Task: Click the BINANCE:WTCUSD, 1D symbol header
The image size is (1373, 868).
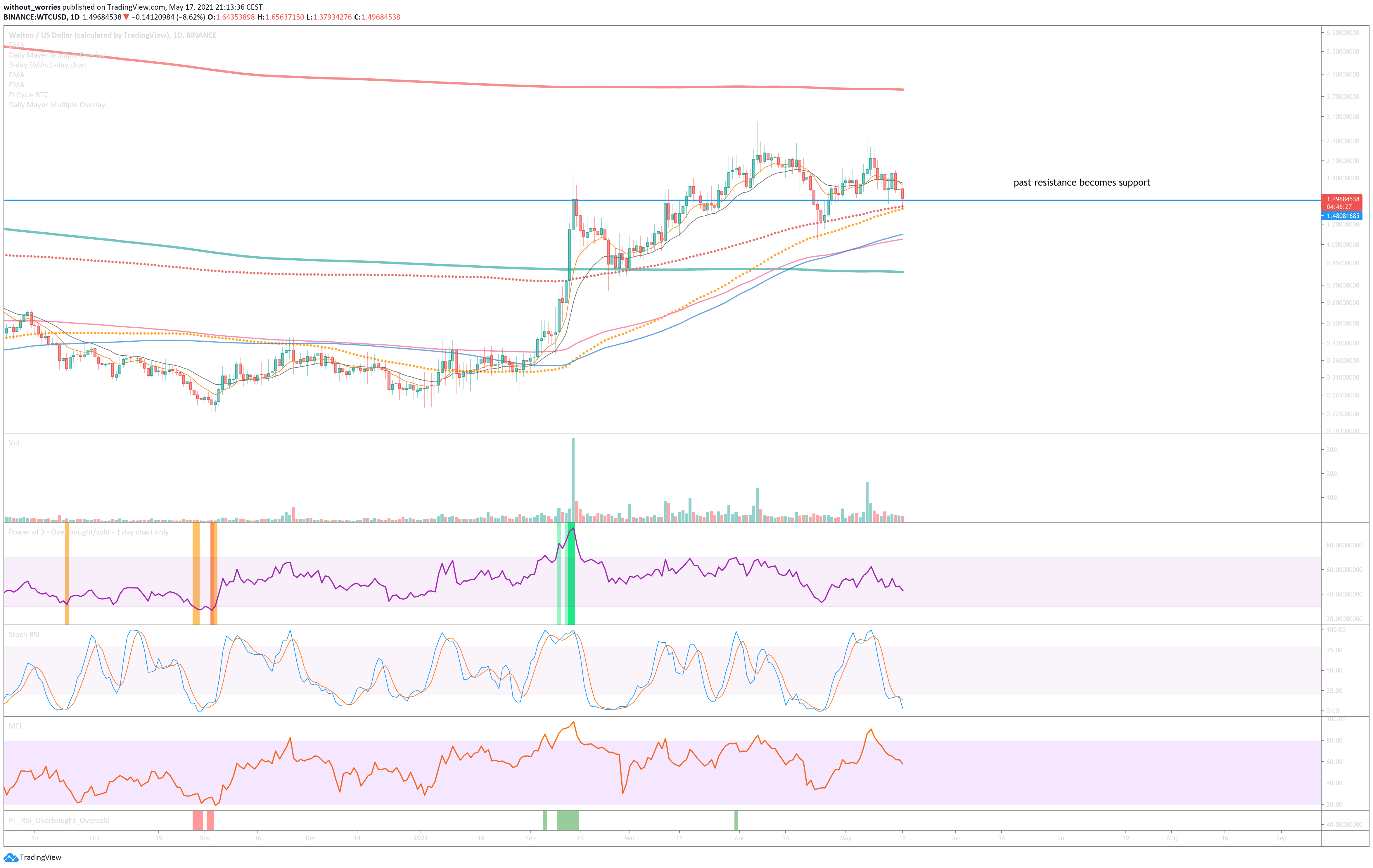Action: pos(41,17)
